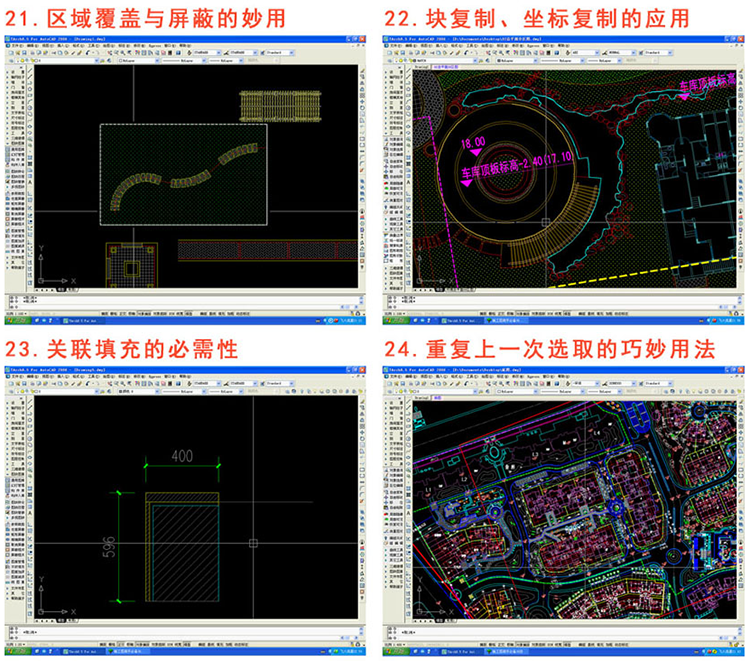Image resolution: width=750 pixels, height=661 pixels.
Task: Open the Standard text style dropdown in section 24
Action: (x=655, y=384)
